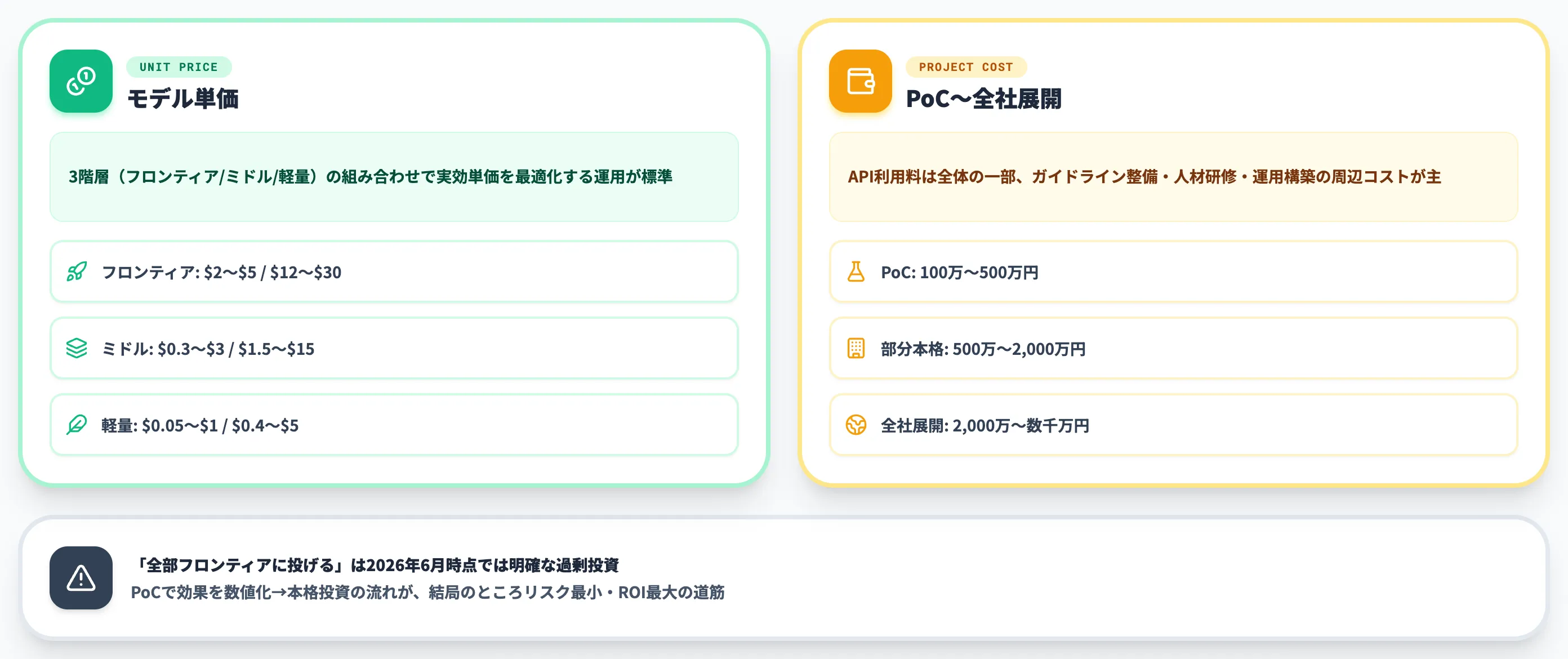This screenshot has height=659, width=1568.
Task: Click the gray line PoCで効果を数値化→本格投資
Action: (428, 592)
